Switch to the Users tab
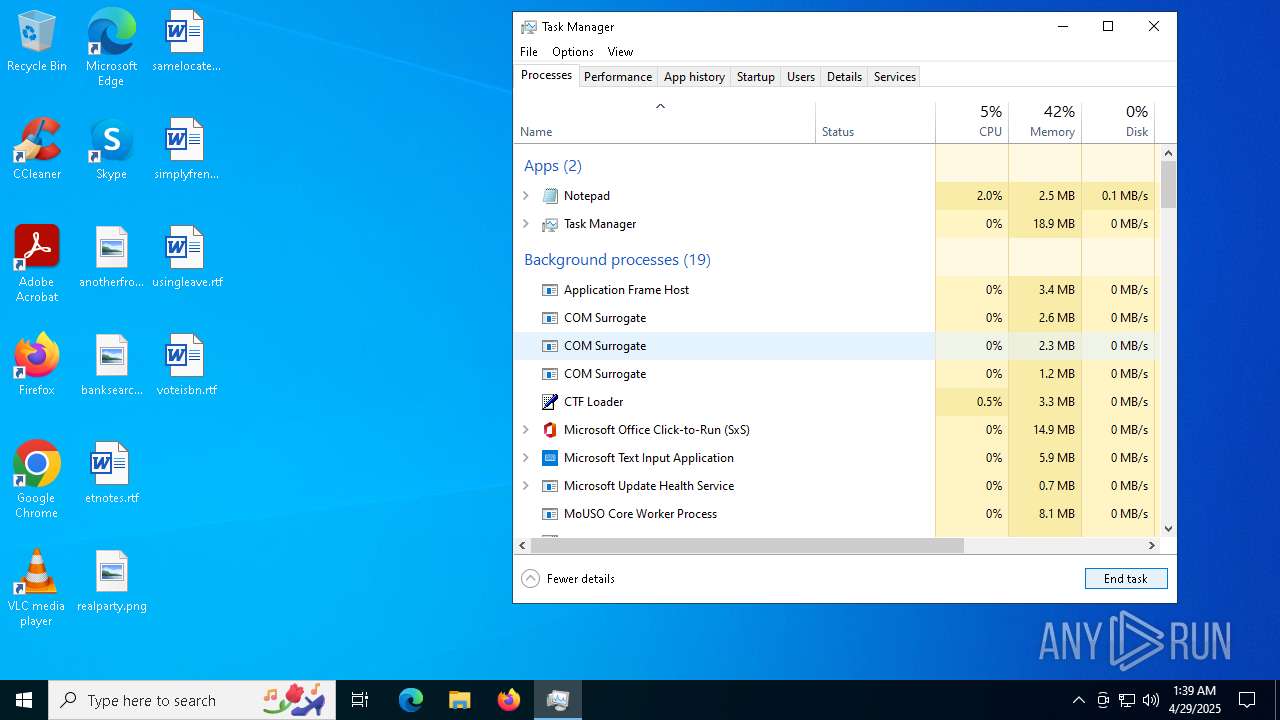The image size is (1280, 720). (801, 77)
